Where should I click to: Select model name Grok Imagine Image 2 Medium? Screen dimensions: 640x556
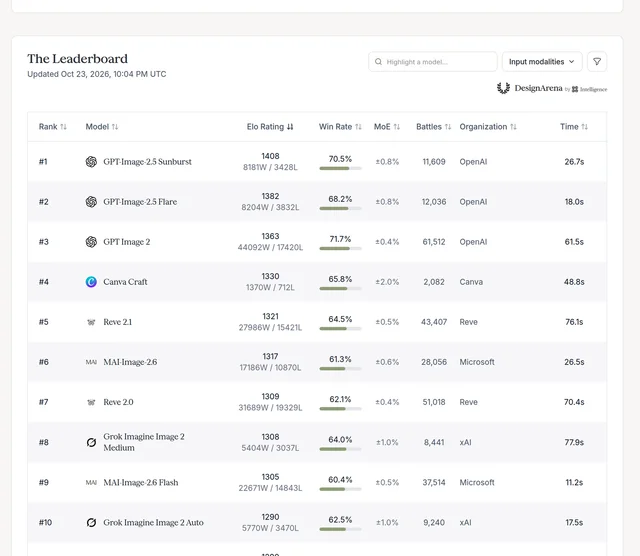pos(144,442)
